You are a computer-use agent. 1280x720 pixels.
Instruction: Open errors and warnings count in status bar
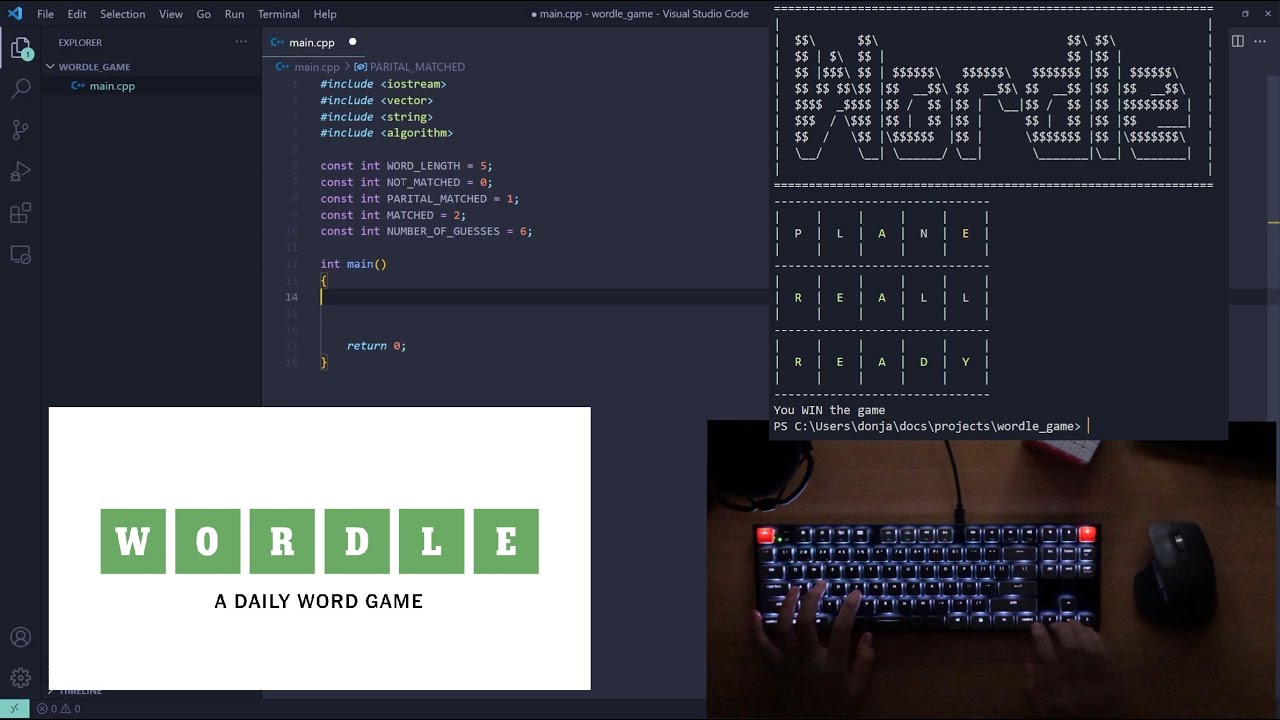[58, 708]
